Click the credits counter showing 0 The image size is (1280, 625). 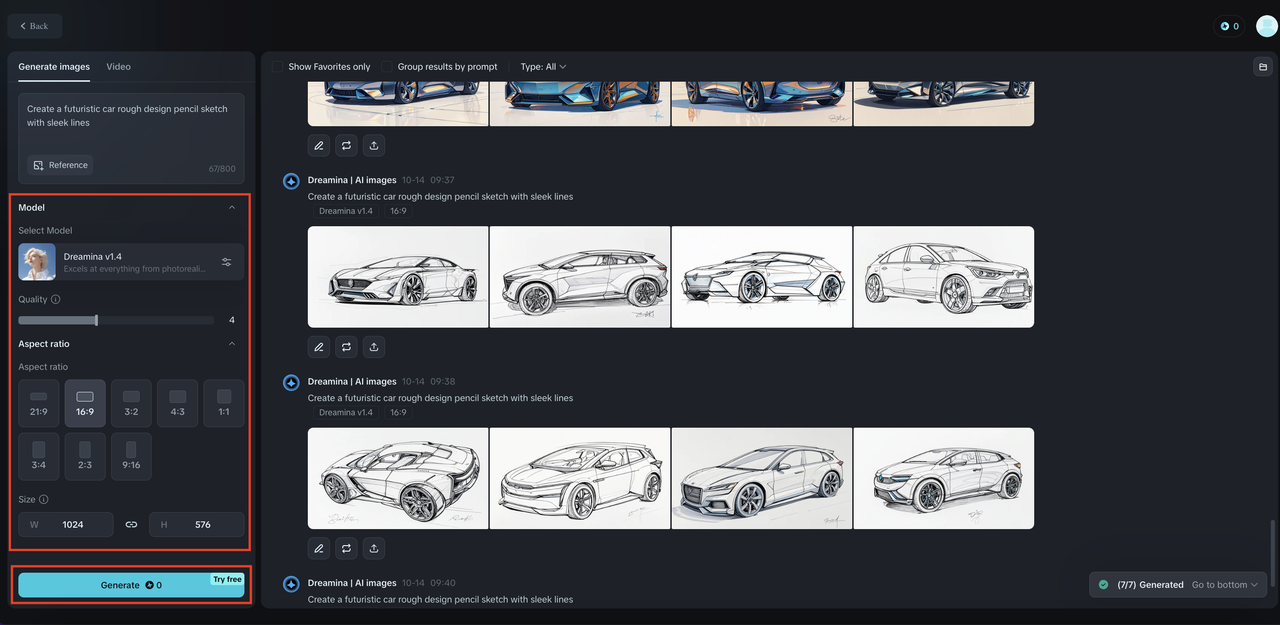tap(1230, 26)
